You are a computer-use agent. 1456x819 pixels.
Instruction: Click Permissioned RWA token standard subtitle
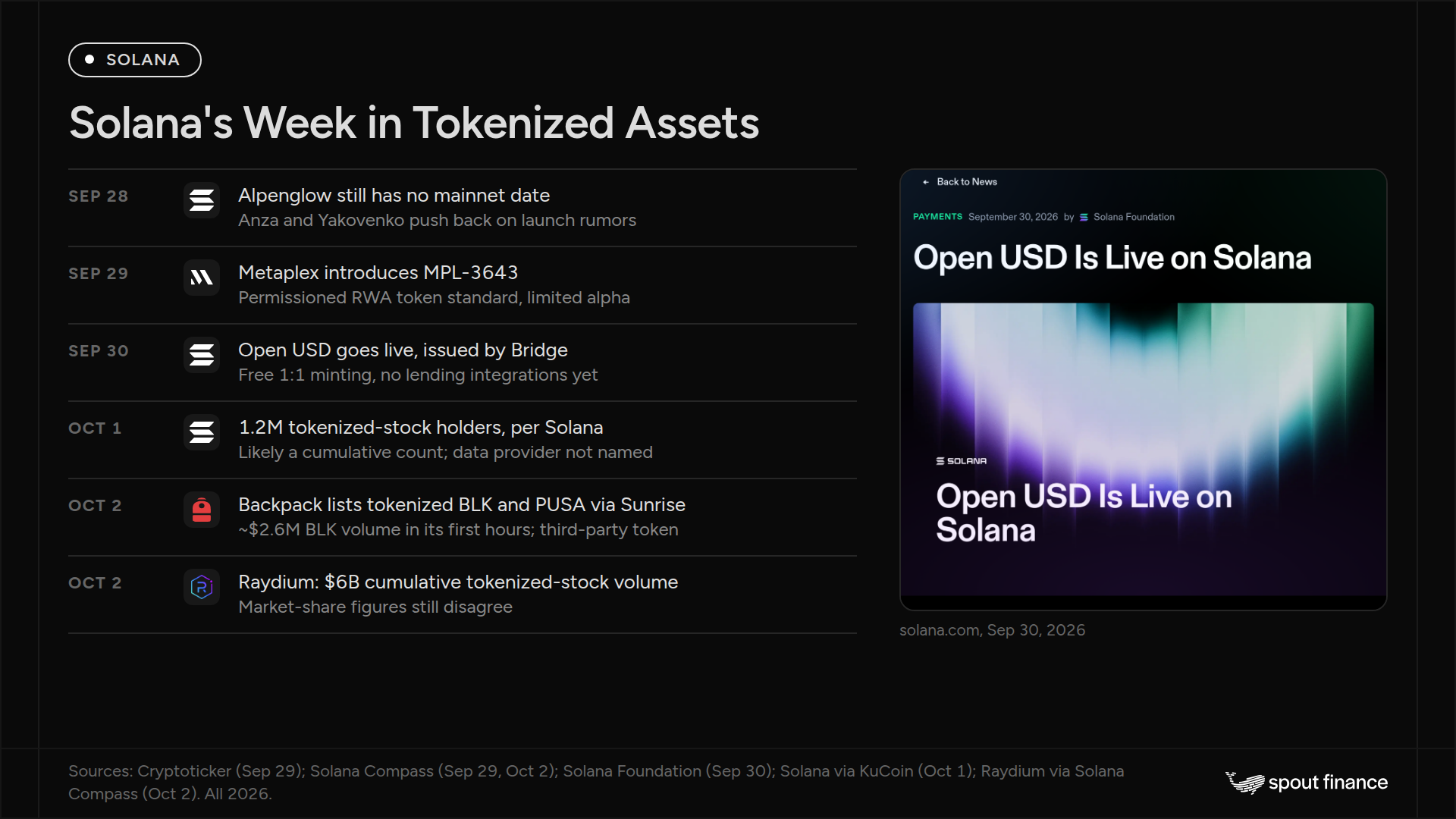pos(434,298)
